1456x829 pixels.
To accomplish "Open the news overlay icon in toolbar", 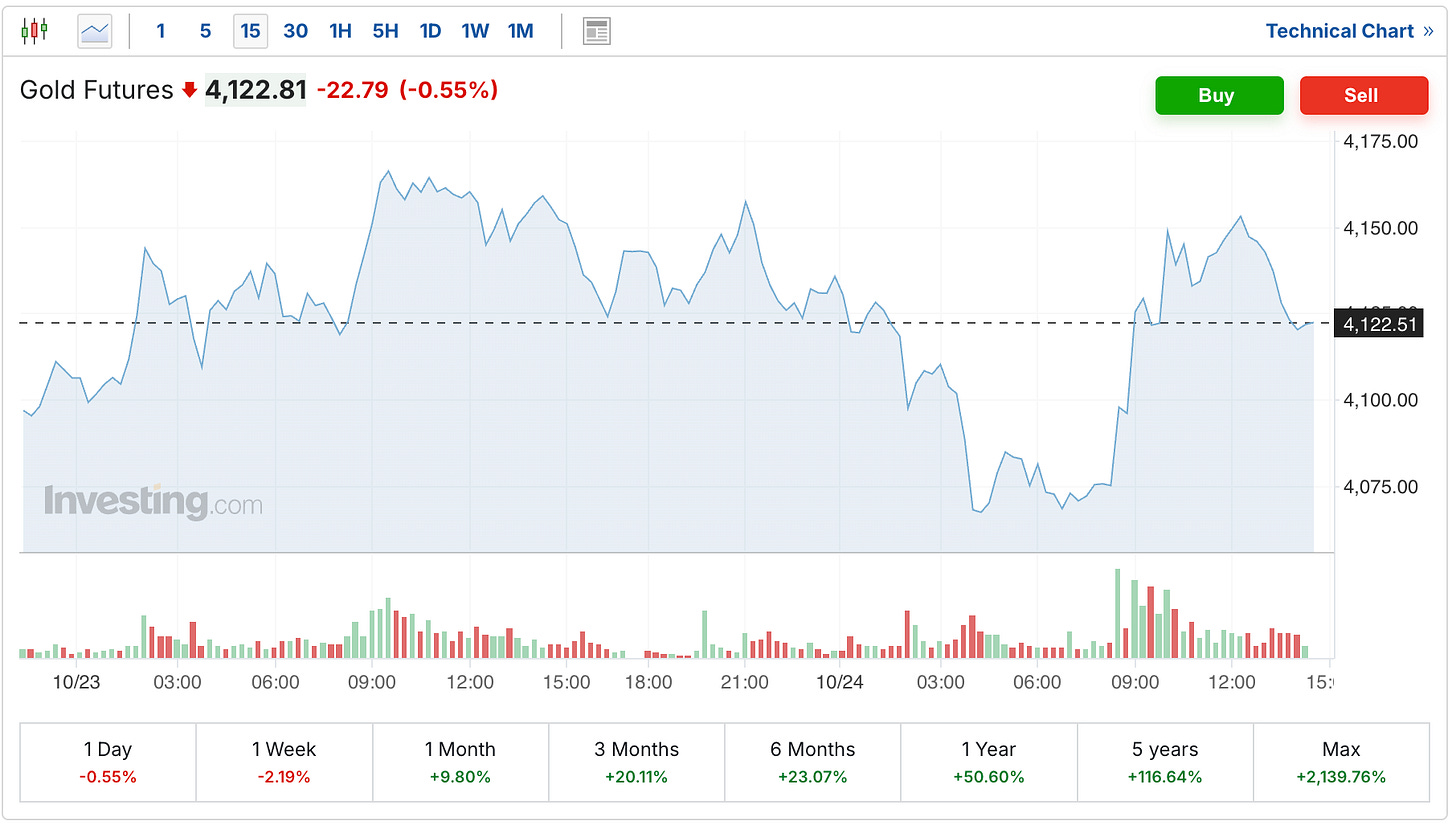I will [x=597, y=31].
